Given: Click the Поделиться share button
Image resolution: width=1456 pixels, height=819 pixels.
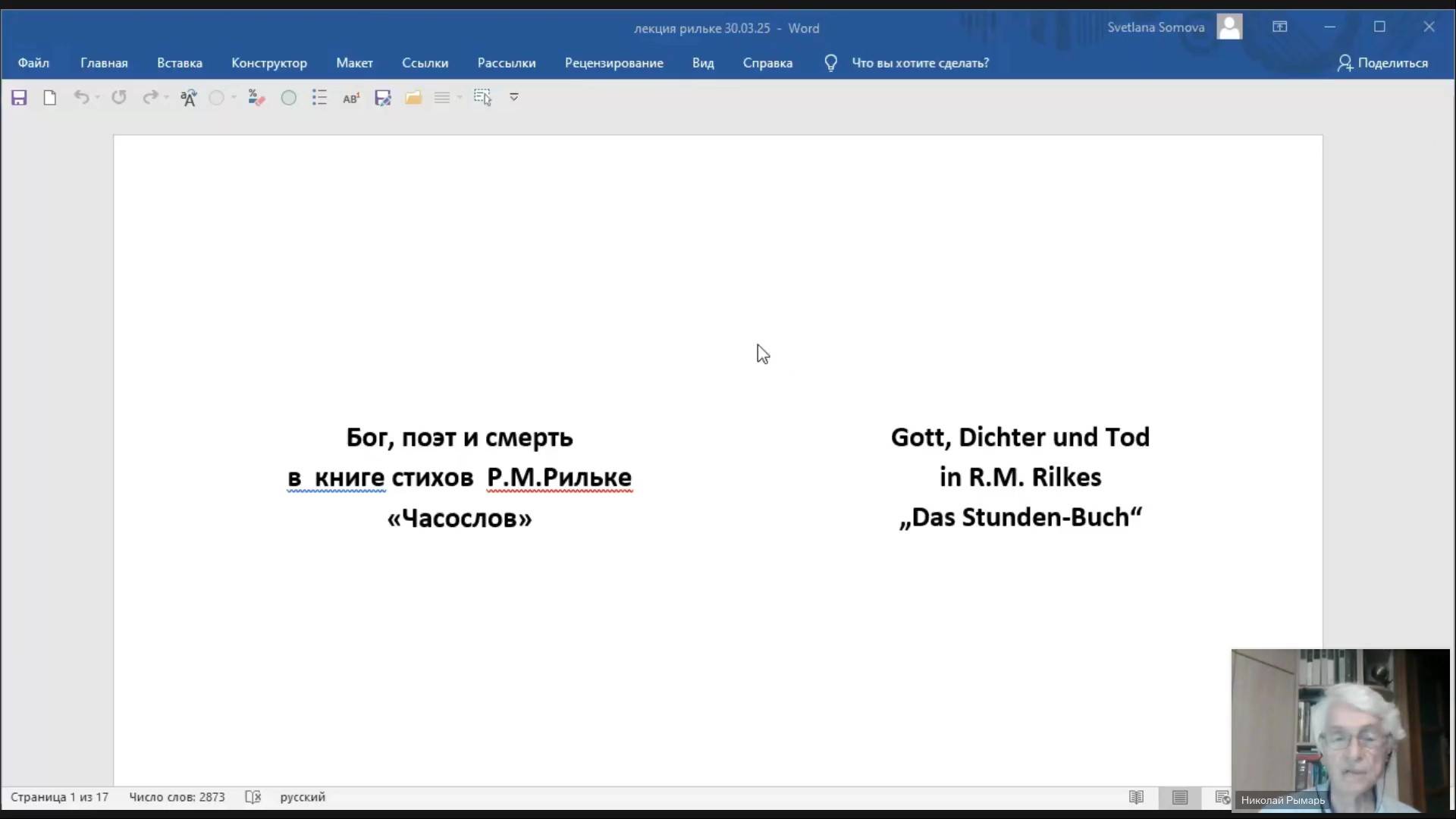Looking at the screenshot, I should [x=1383, y=63].
